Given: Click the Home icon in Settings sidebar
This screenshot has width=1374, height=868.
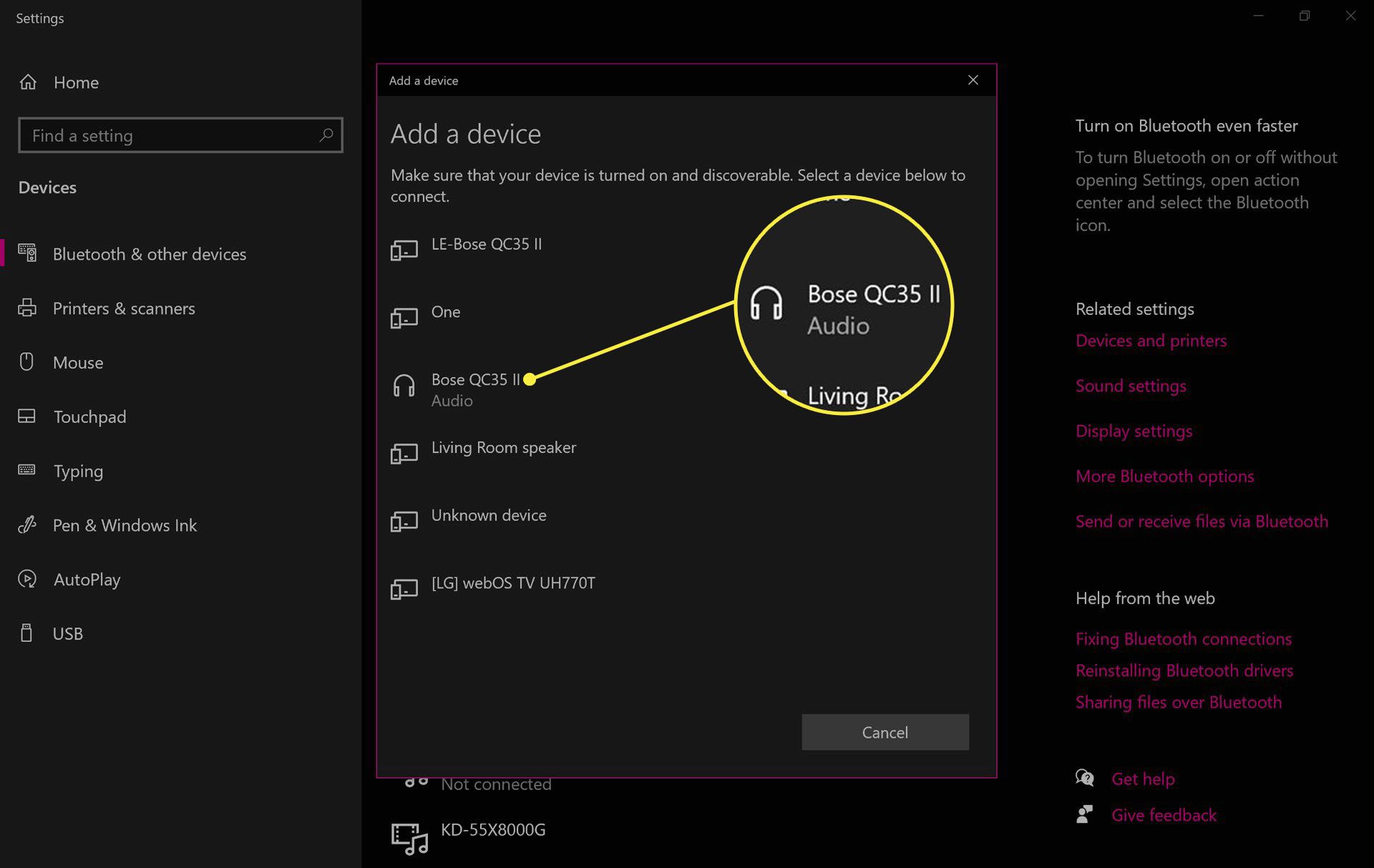Looking at the screenshot, I should (x=28, y=82).
